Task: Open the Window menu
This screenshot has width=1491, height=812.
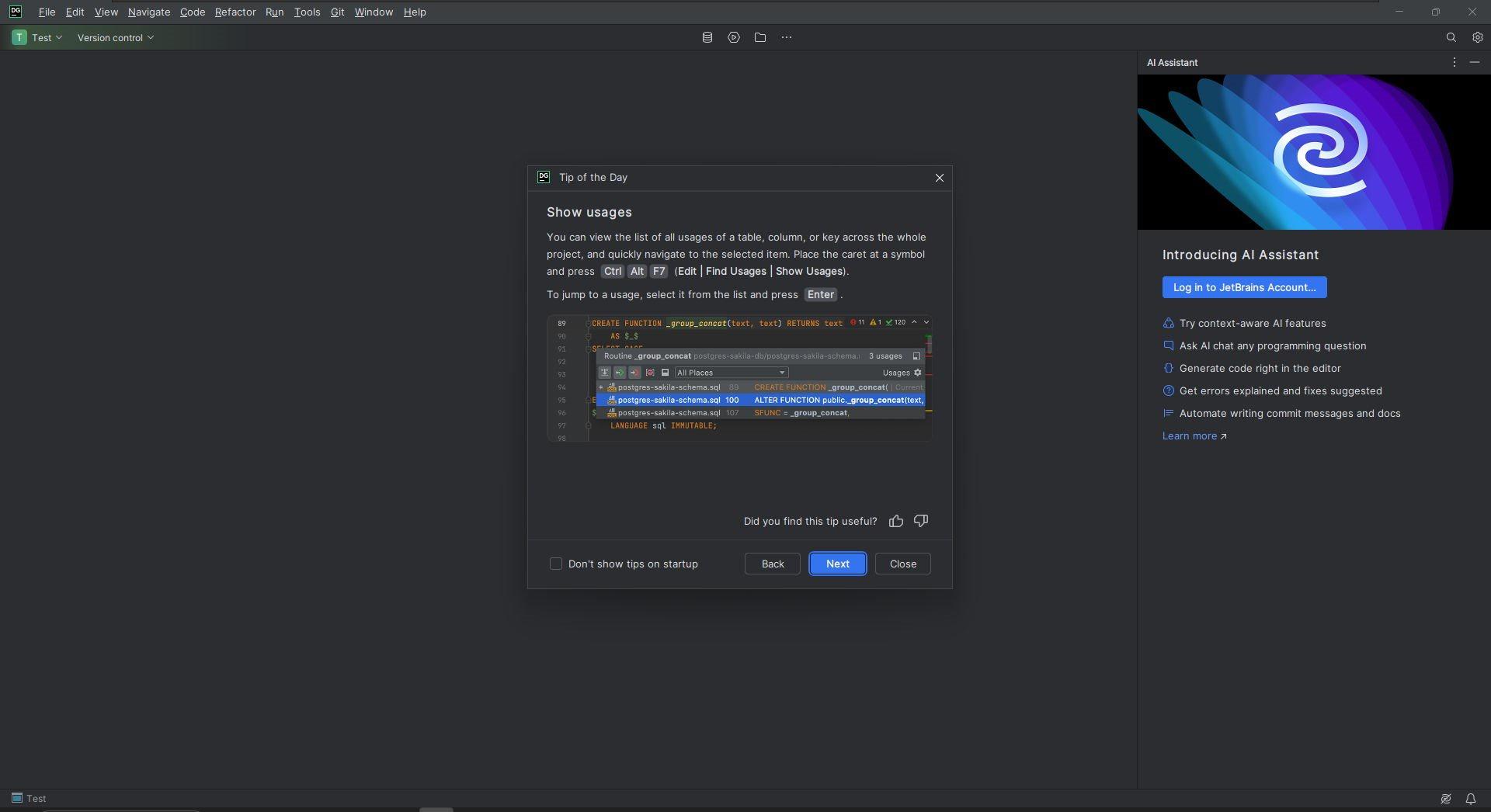Action: tap(374, 12)
